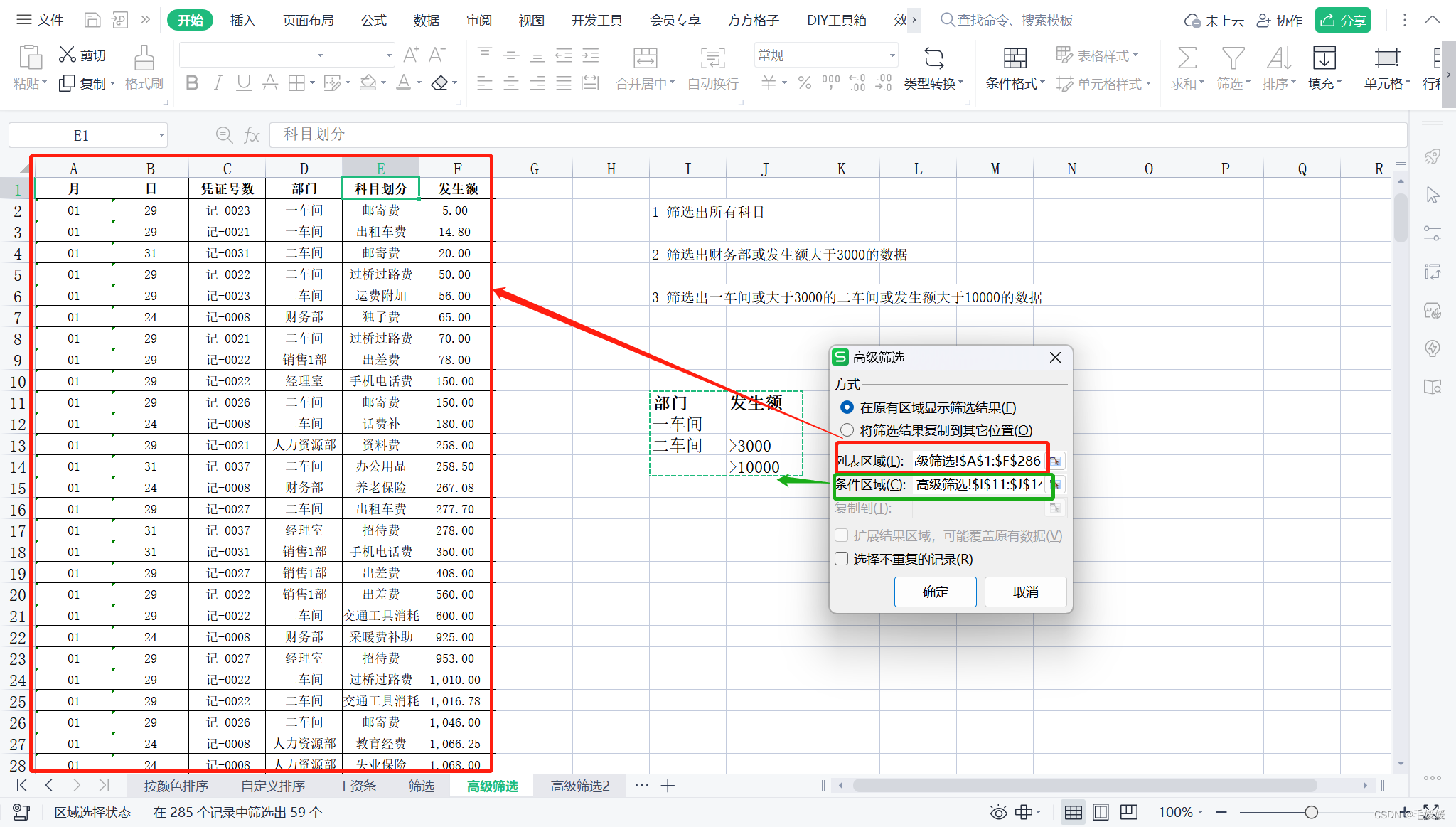This screenshot has width=1456, height=827.
Task: Select the 将筛选结果复制到其它位置 radio option
Action: coord(847,430)
